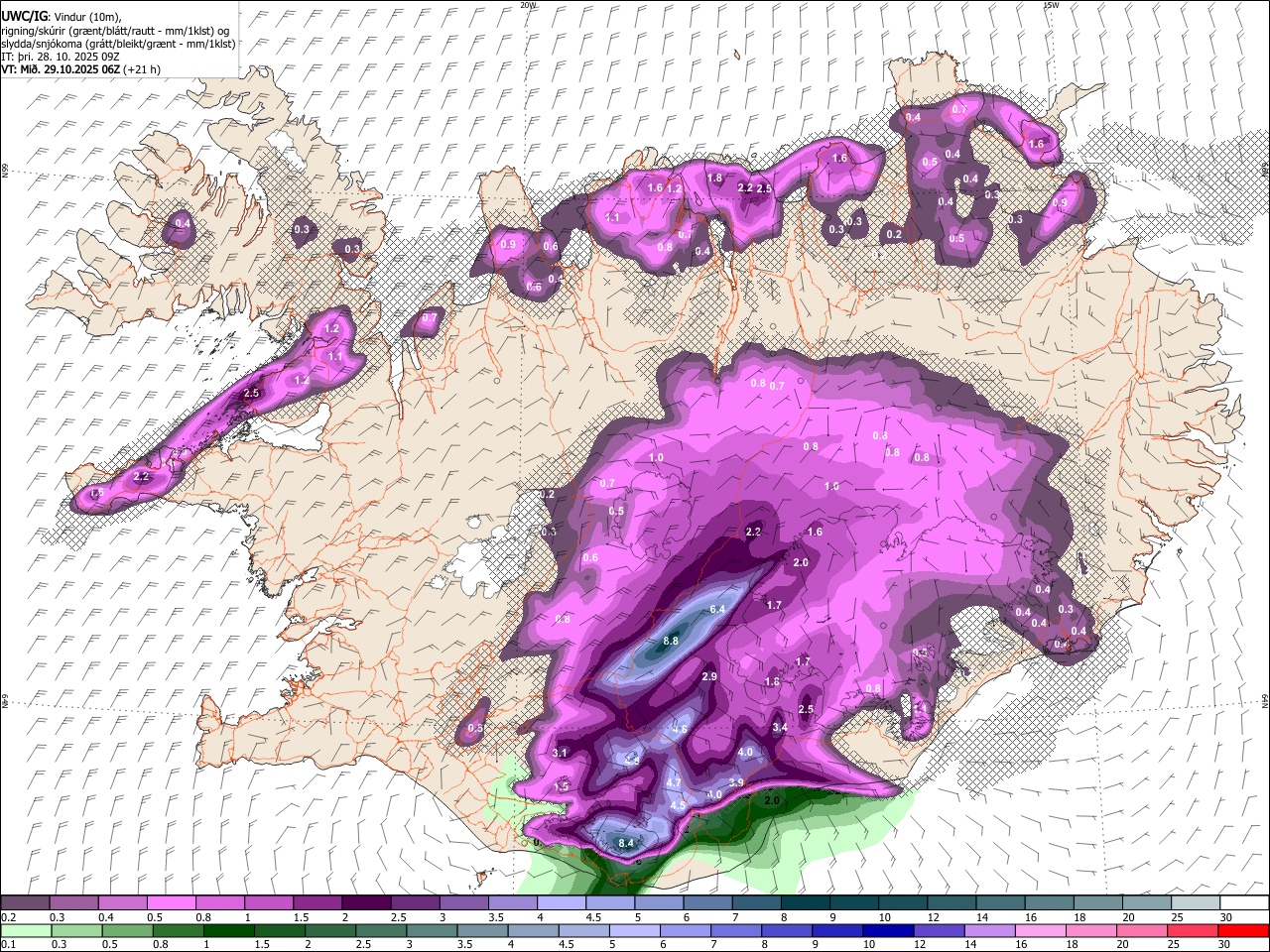1270x952 pixels.
Task: Click the pale grey 25 swatch in top legend row
Action: (x=1194, y=902)
